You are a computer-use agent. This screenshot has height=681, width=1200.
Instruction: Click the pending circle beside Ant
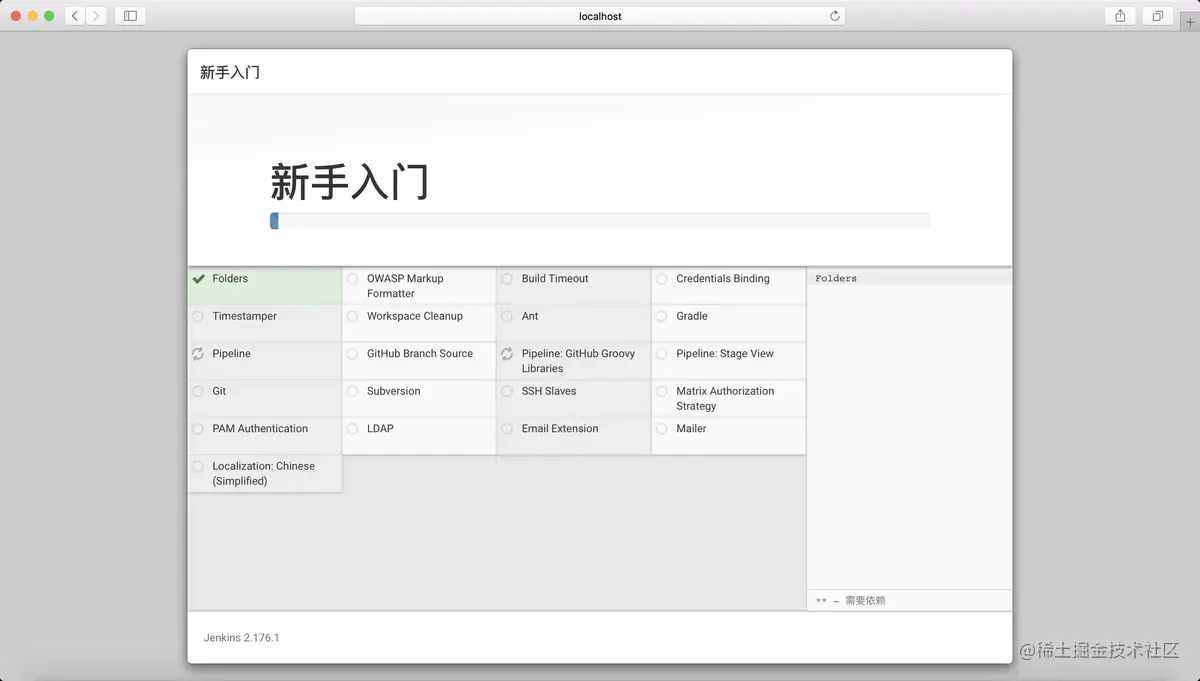point(507,316)
